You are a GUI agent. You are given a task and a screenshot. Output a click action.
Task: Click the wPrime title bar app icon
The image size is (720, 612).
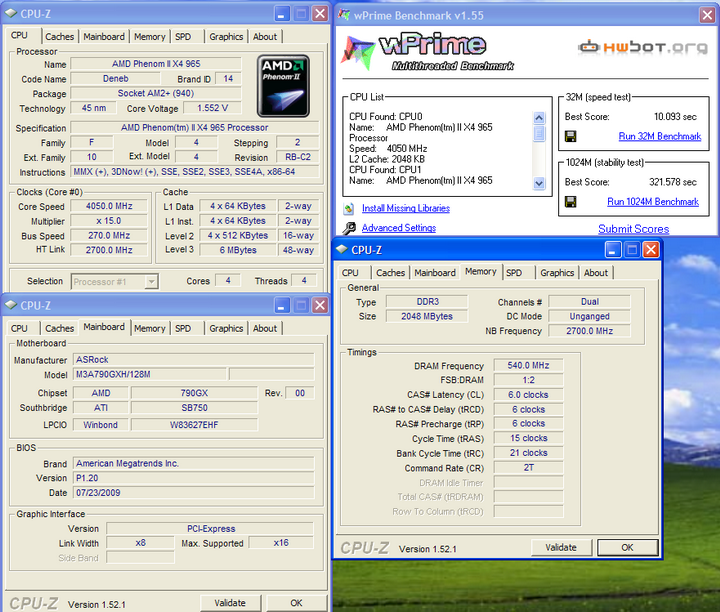(344, 15)
